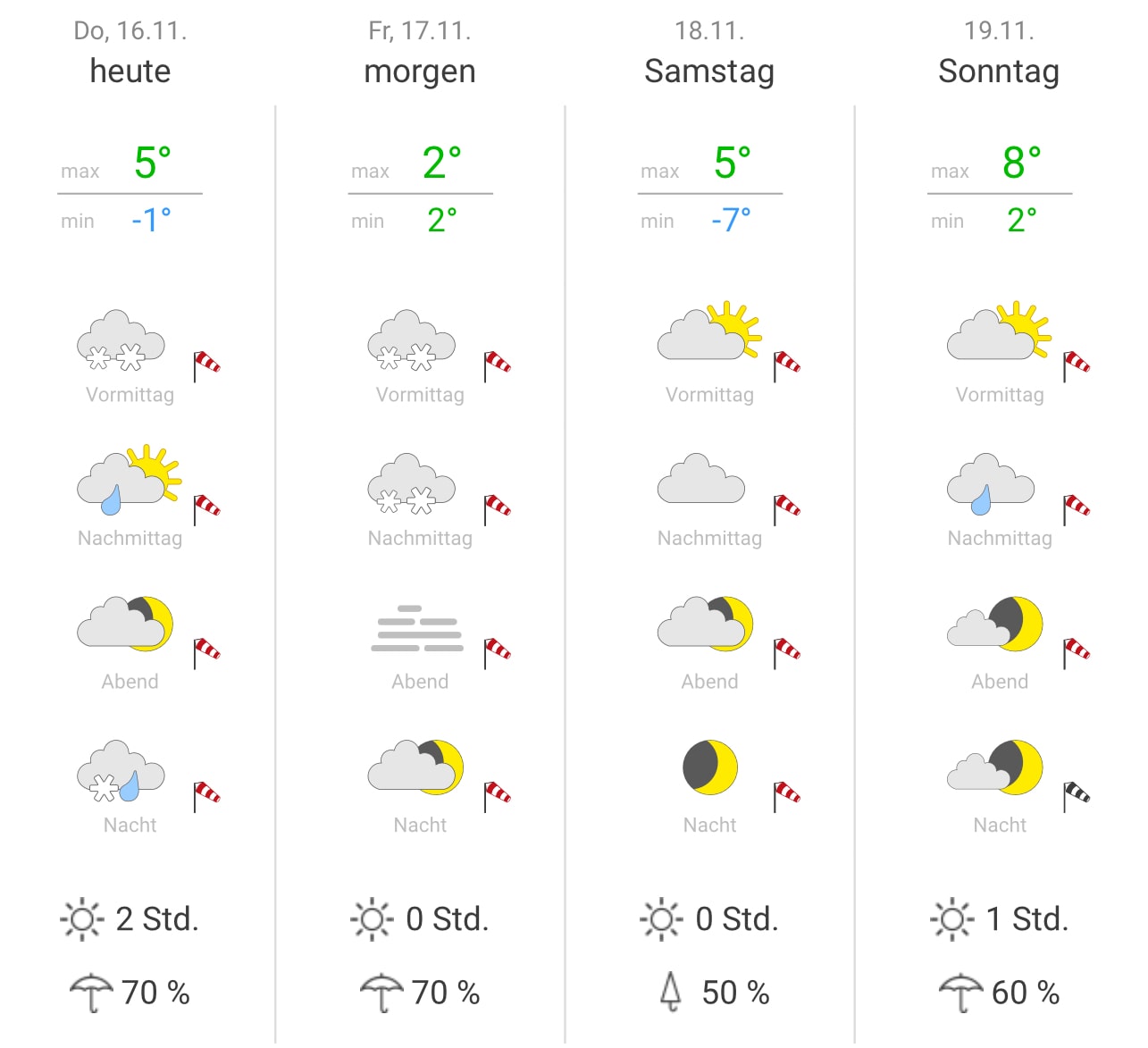
Task: Click Samstag's snow probability icon beside 50 %
Action: [x=671, y=992]
